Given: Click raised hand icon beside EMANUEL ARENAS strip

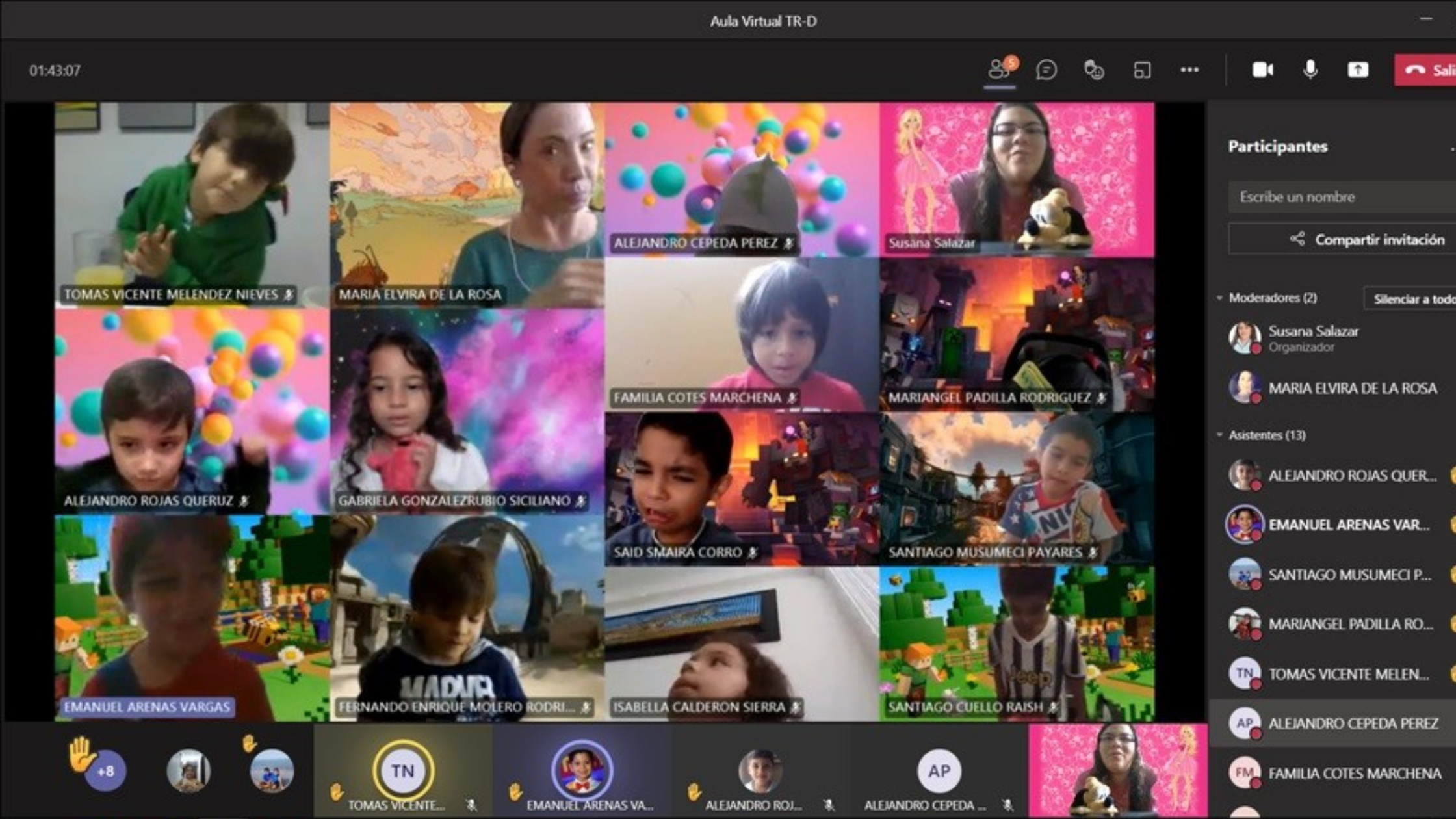Looking at the screenshot, I should tap(515, 791).
